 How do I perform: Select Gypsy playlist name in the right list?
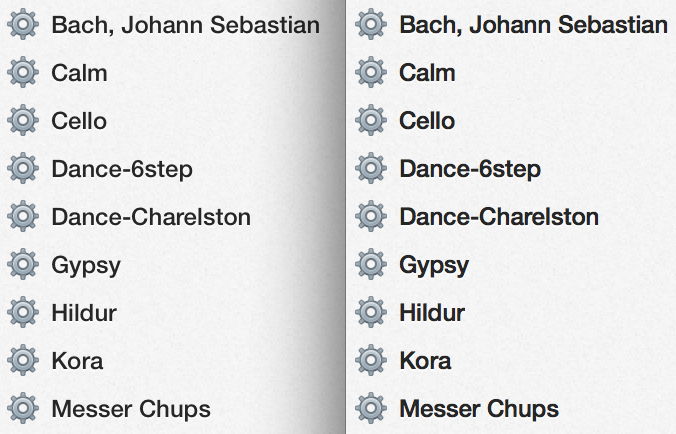(434, 266)
